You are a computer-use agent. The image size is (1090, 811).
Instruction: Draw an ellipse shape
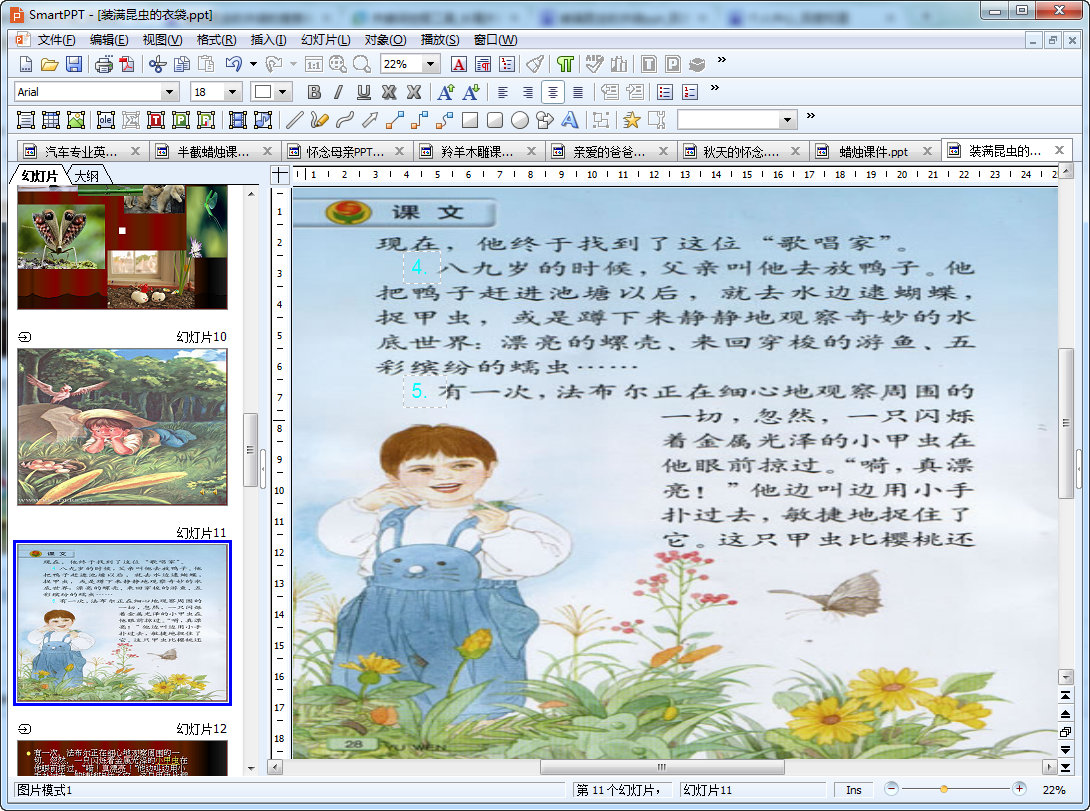(x=520, y=120)
